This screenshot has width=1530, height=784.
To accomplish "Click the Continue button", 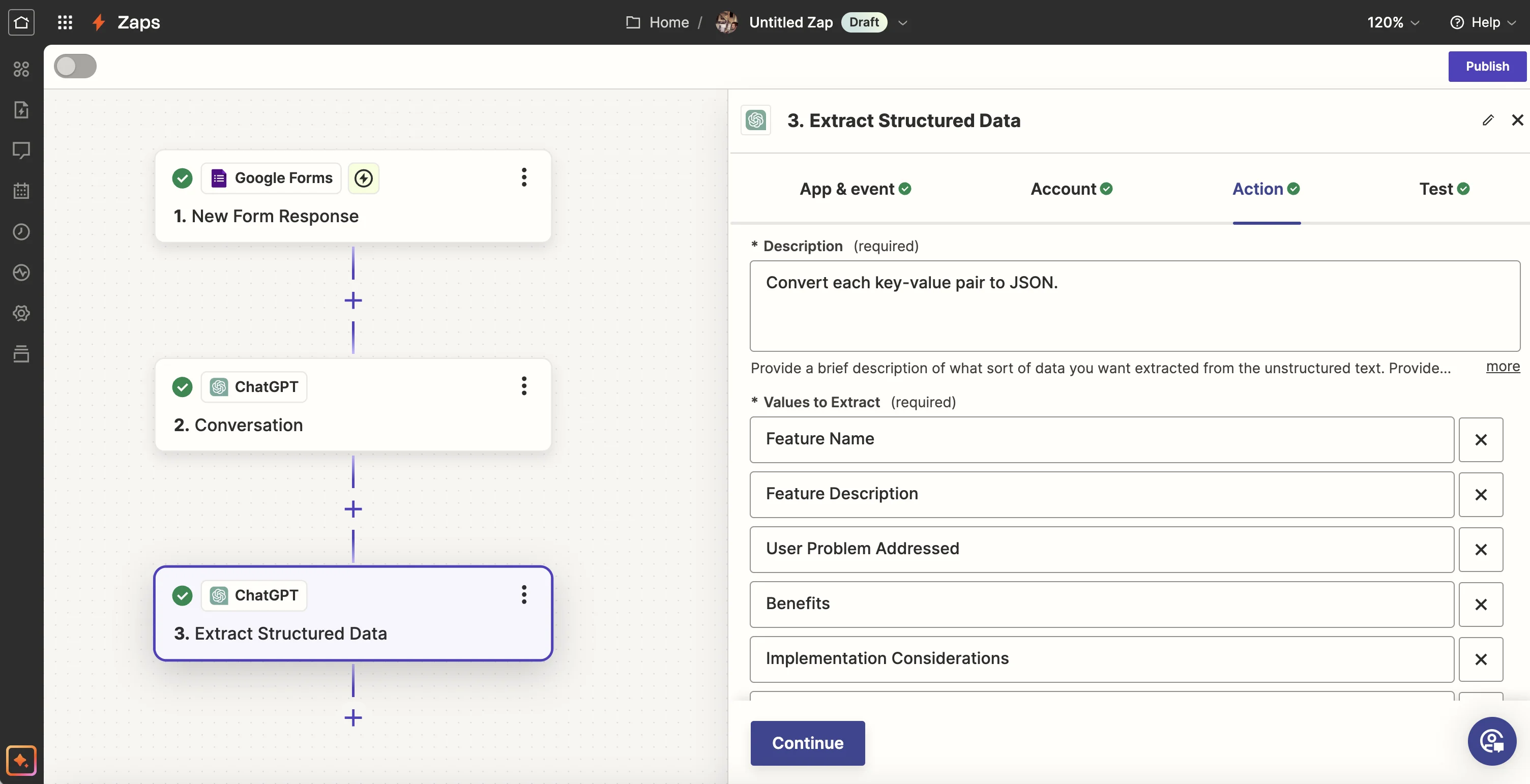I will coord(807,743).
